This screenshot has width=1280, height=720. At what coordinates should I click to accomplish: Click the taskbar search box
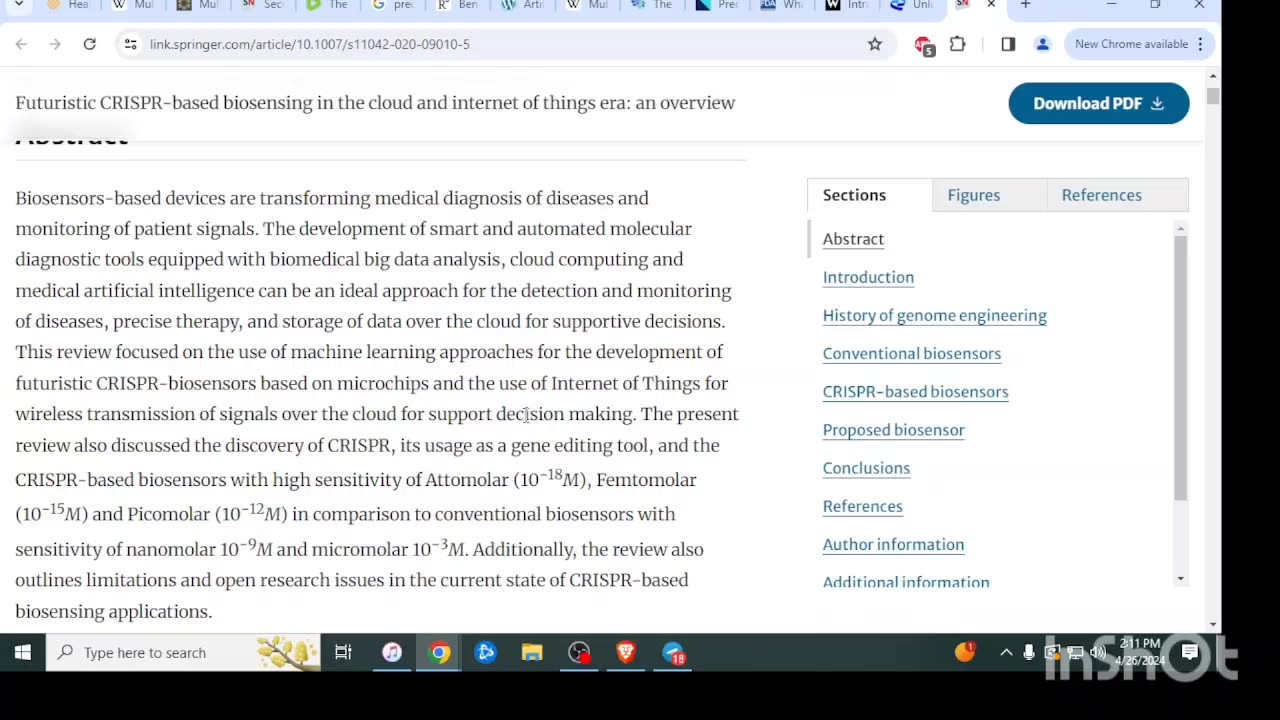183,653
